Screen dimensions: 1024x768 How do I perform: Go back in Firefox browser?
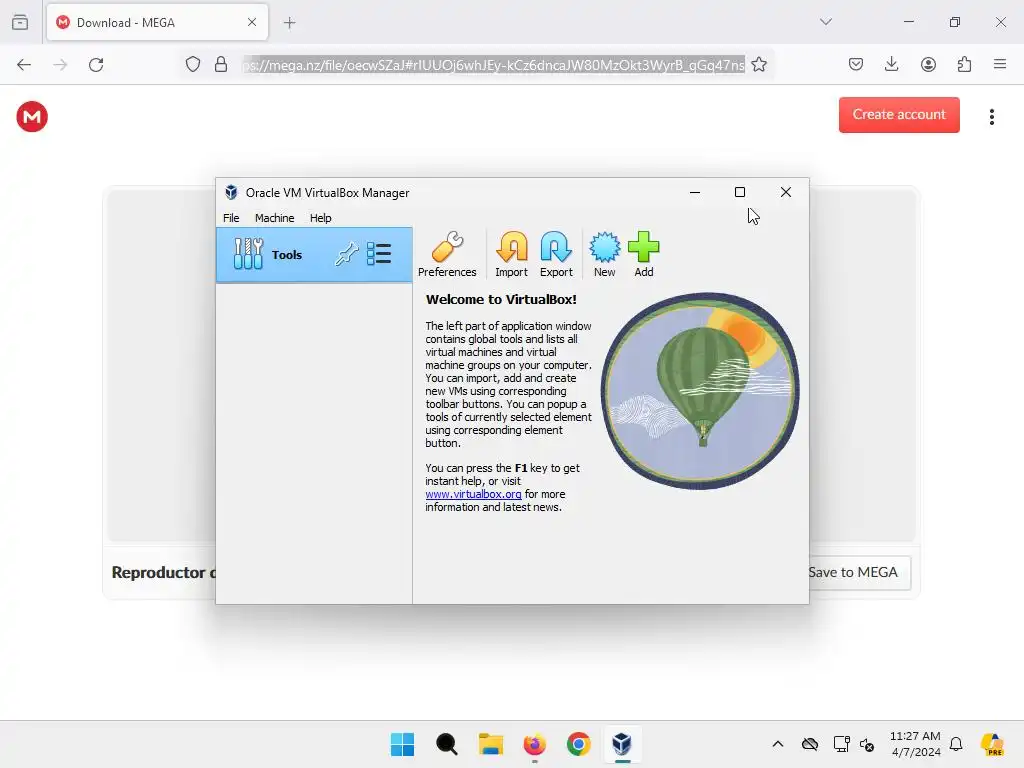coord(24,65)
